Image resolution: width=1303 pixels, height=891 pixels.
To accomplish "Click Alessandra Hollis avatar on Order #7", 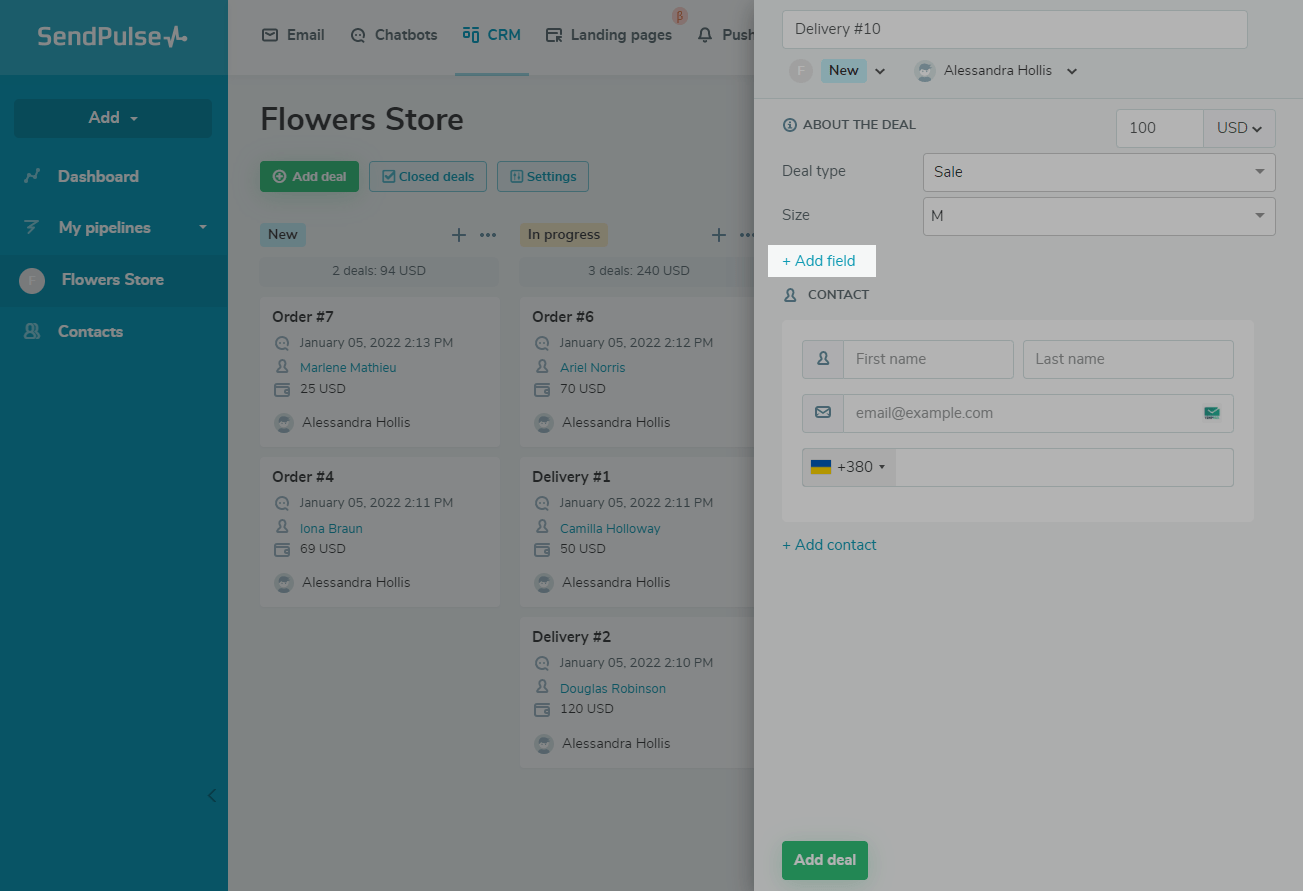I will [284, 422].
